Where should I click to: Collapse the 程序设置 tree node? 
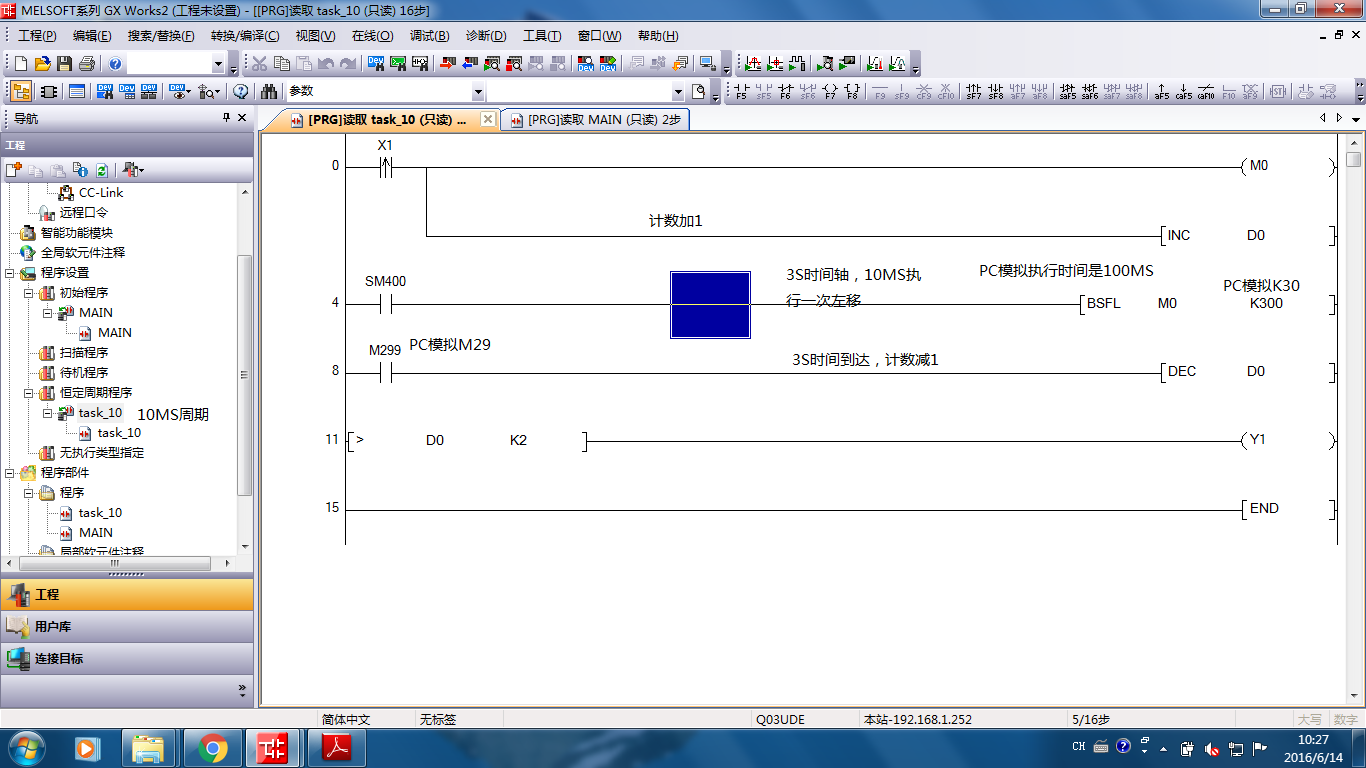pos(10,273)
